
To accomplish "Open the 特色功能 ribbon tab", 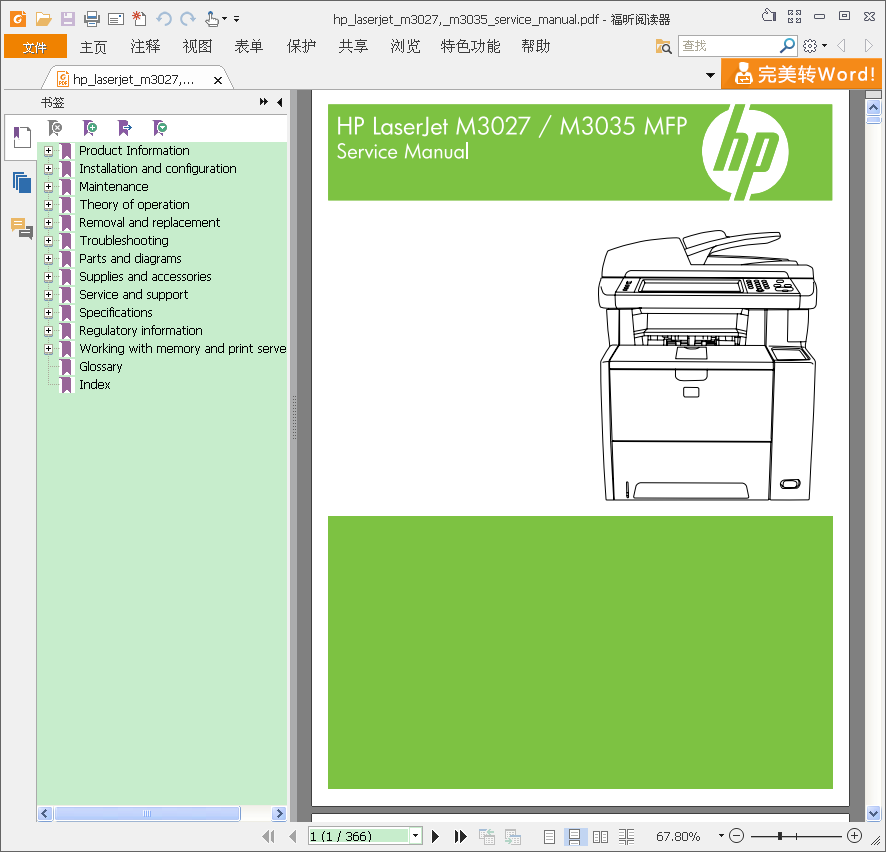I will [x=470, y=46].
